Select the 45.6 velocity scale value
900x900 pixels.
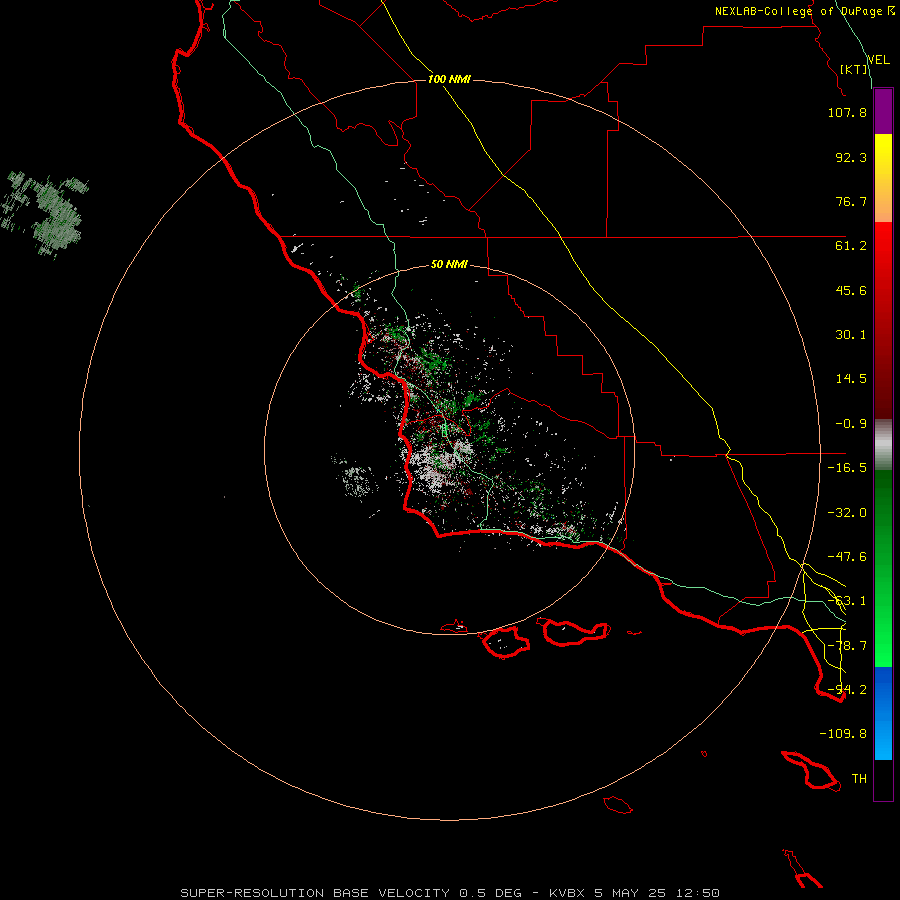point(851,290)
